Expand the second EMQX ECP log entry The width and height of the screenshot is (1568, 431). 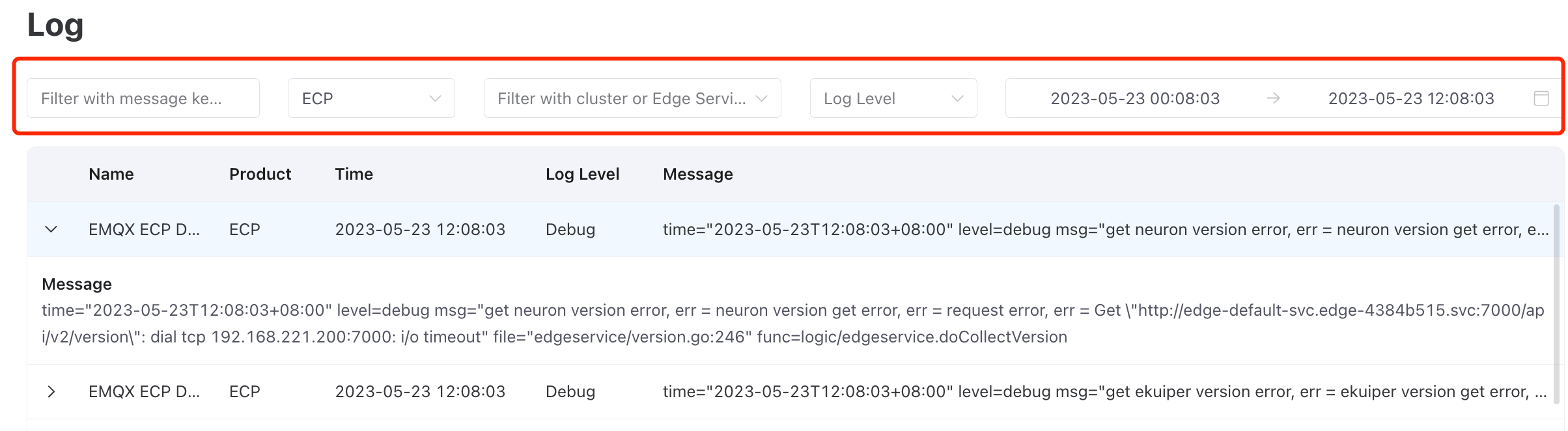(x=51, y=391)
